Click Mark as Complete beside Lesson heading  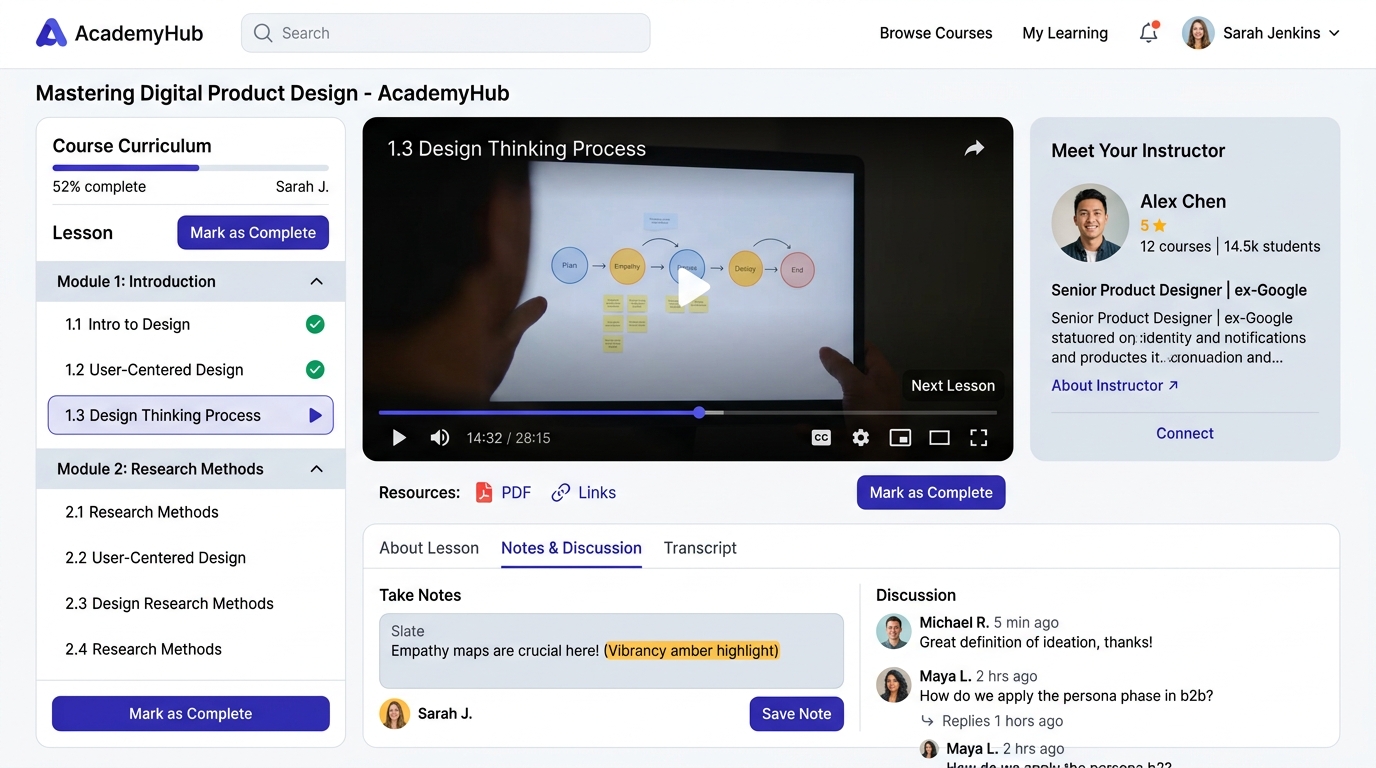[253, 232]
